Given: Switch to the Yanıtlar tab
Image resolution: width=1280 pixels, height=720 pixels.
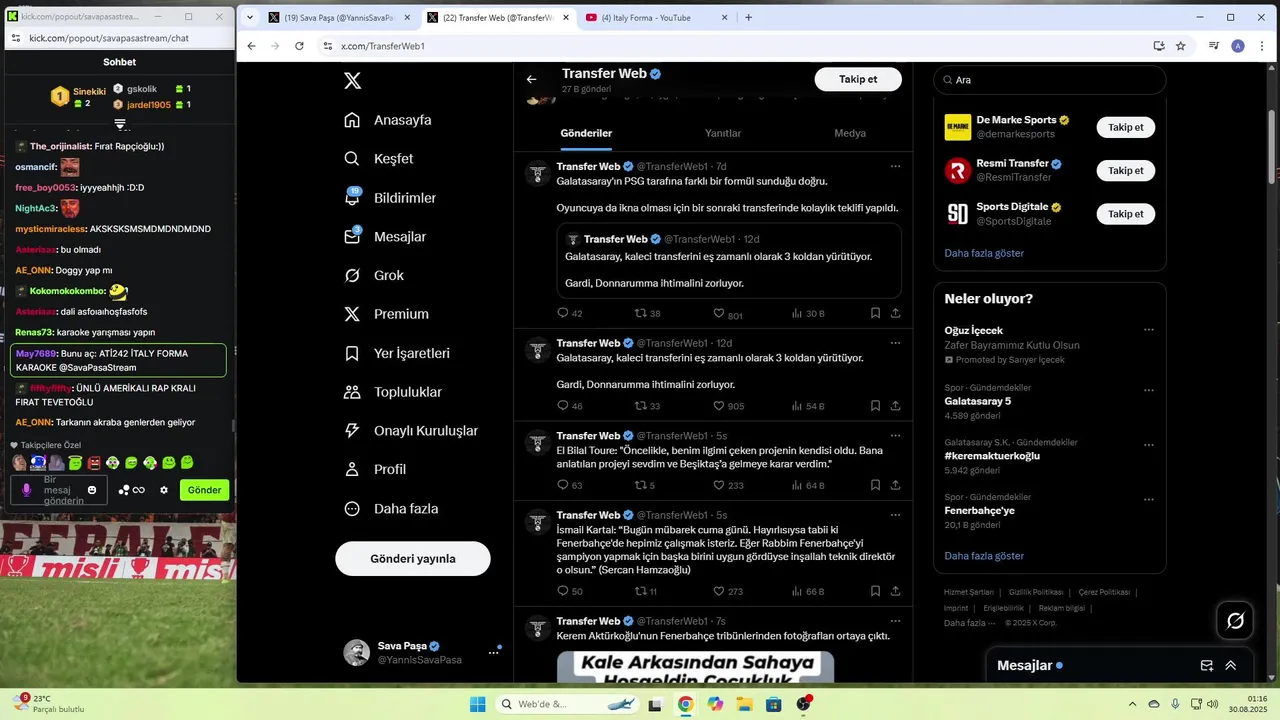Looking at the screenshot, I should pyautogui.click(x=723, y=133).
